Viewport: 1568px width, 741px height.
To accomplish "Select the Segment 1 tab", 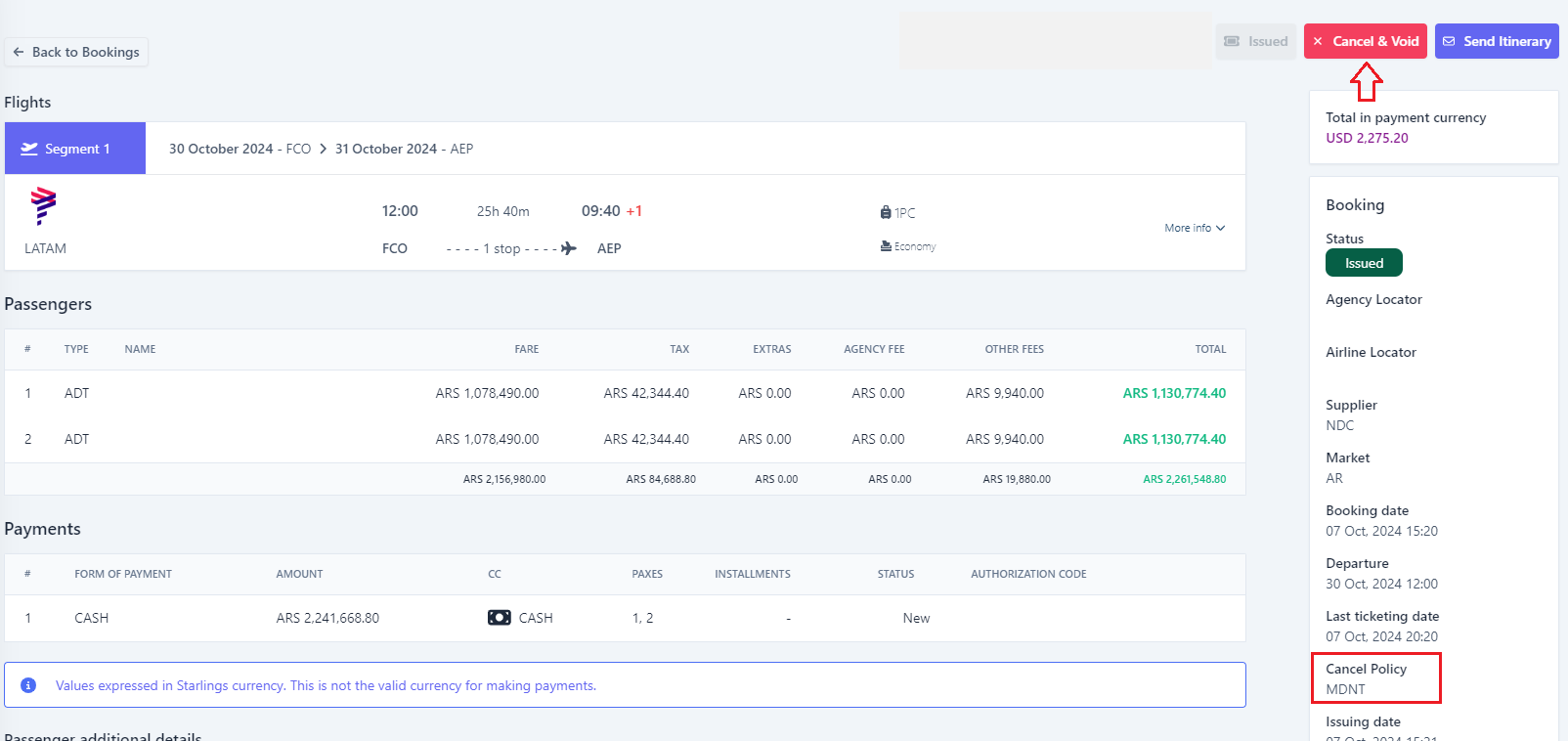I will pos(75,149).
